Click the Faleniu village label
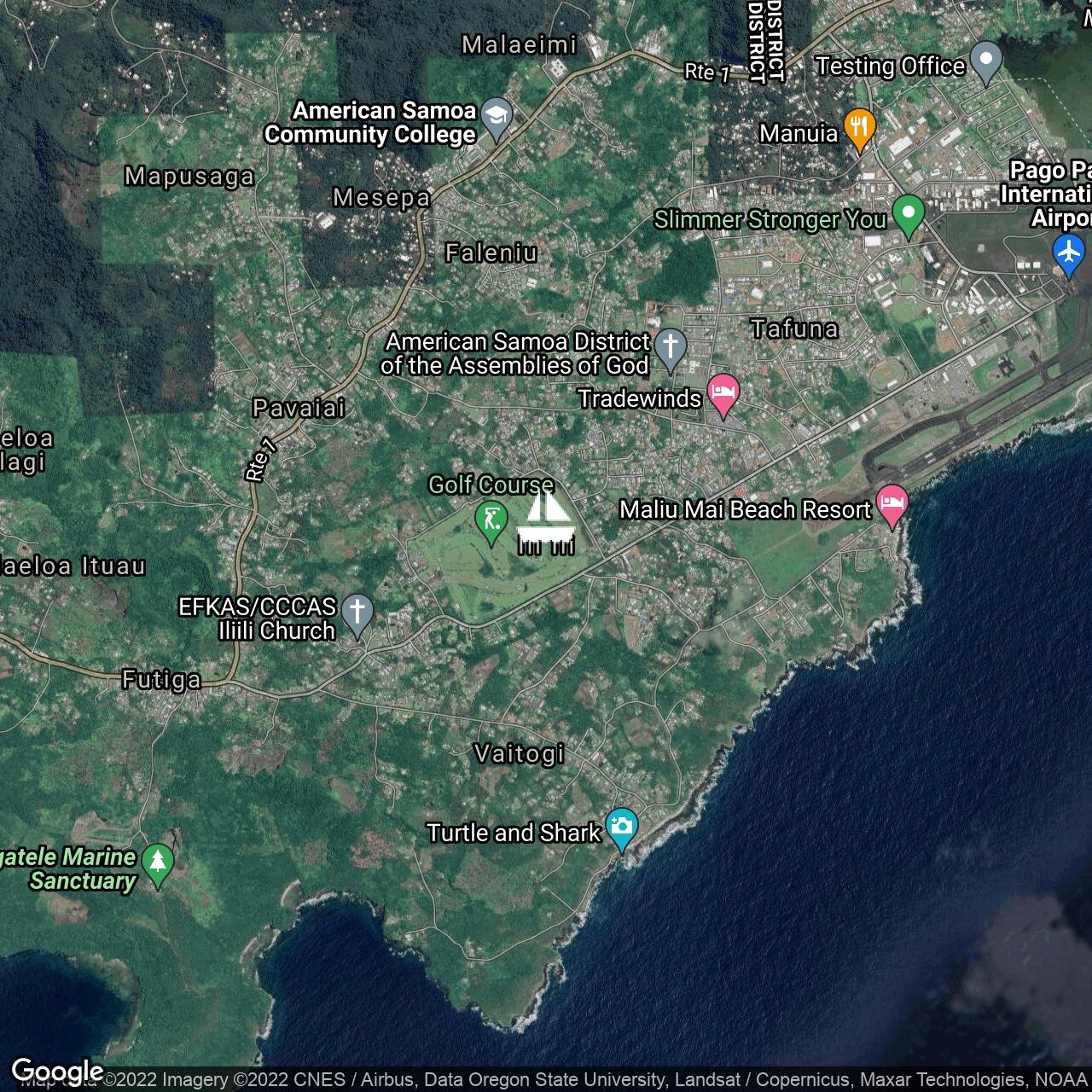Image resolution: width=1092 pixels, height=1092 pixels. pyautogui.click(x=491, y=253)
